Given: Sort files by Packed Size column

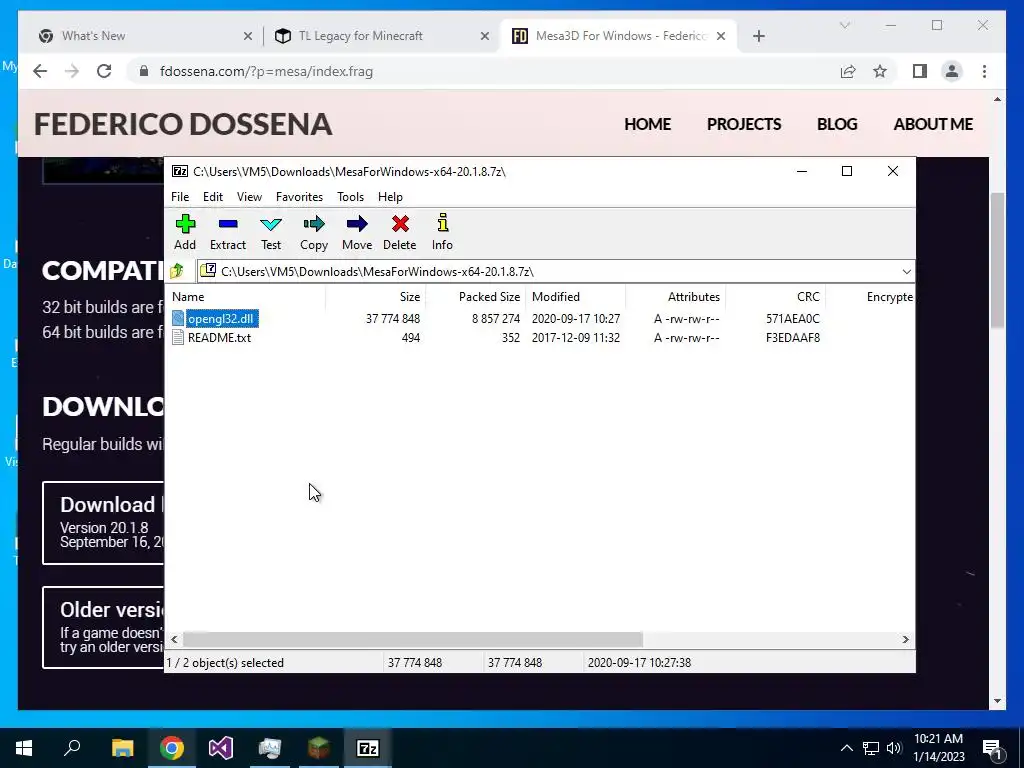Looking at the screenshot, I should 475,296.
